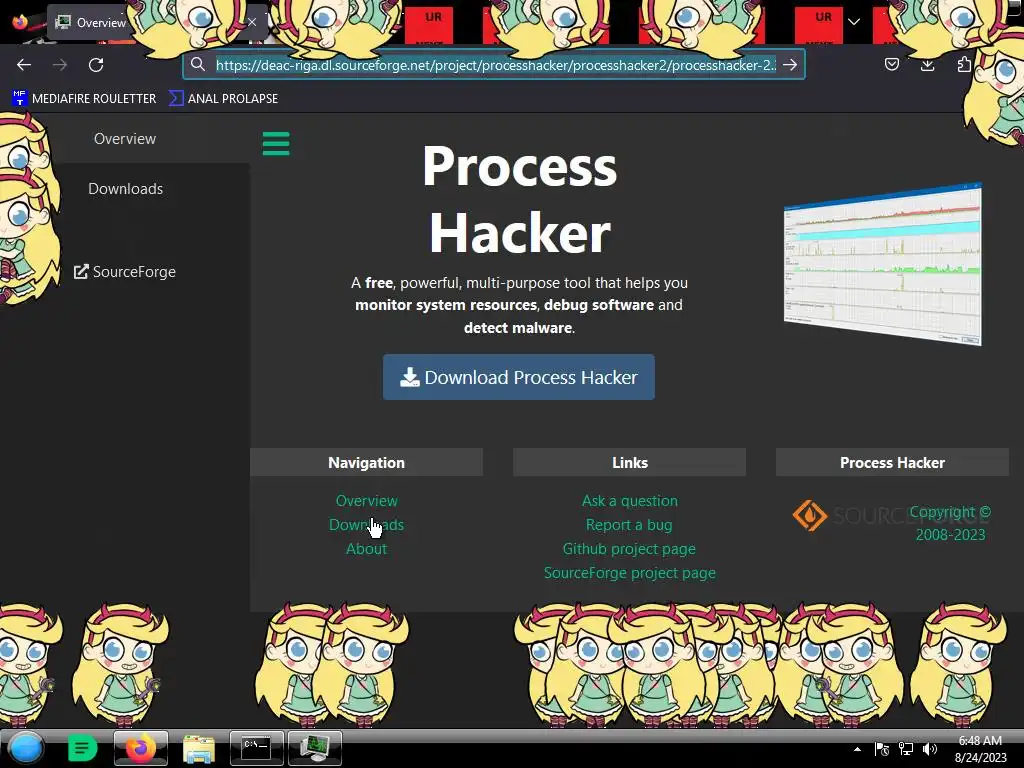This screenshot has height=768, width=1024.
Task: Open the extensions puzzle icon
Action: (964, 64)
